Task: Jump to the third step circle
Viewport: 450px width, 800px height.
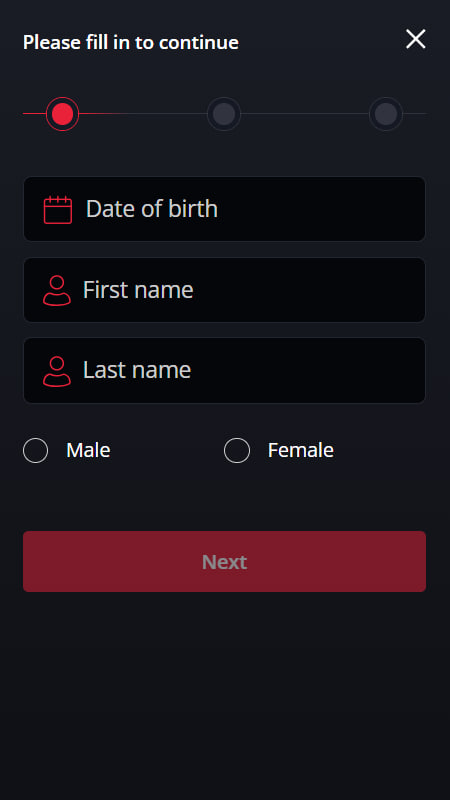Action: point(386,114)
